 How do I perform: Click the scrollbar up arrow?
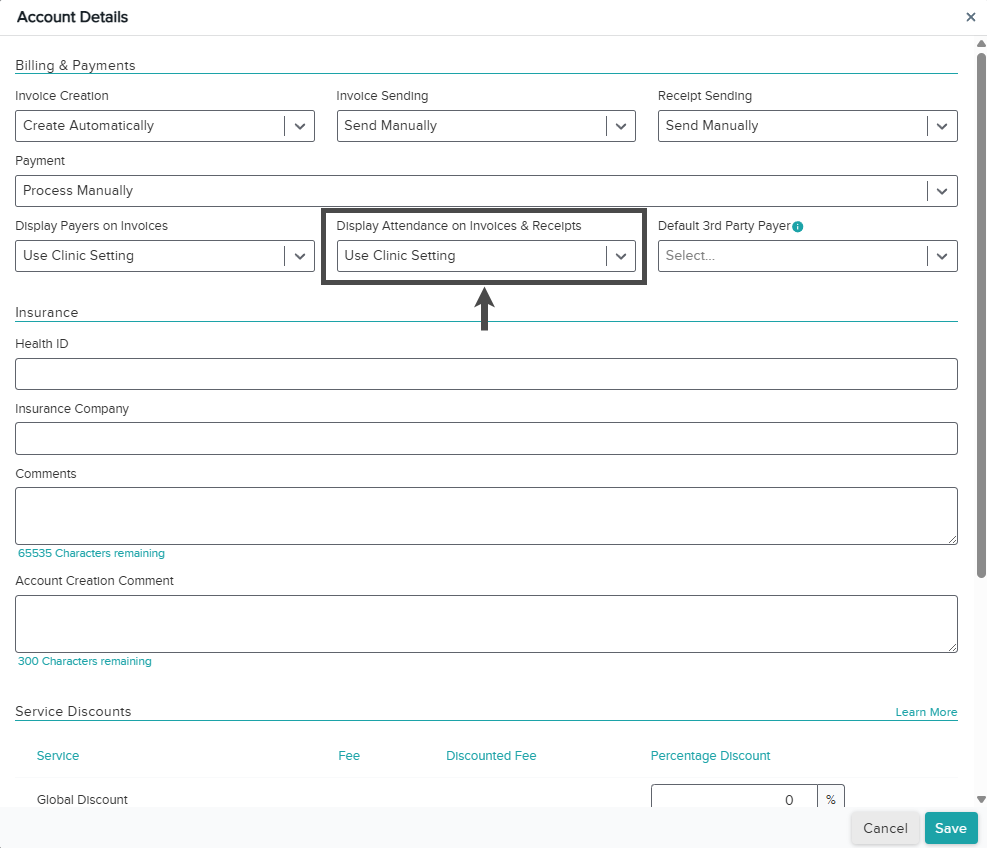point(981,43)
